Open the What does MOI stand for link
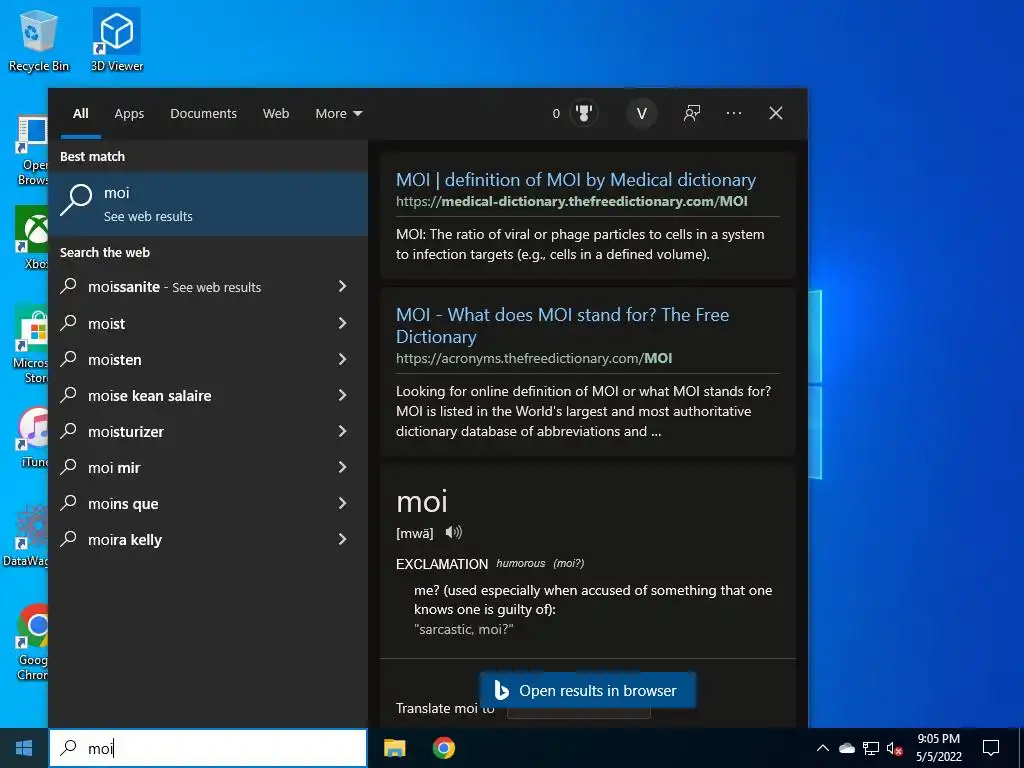 pos(562,325)
